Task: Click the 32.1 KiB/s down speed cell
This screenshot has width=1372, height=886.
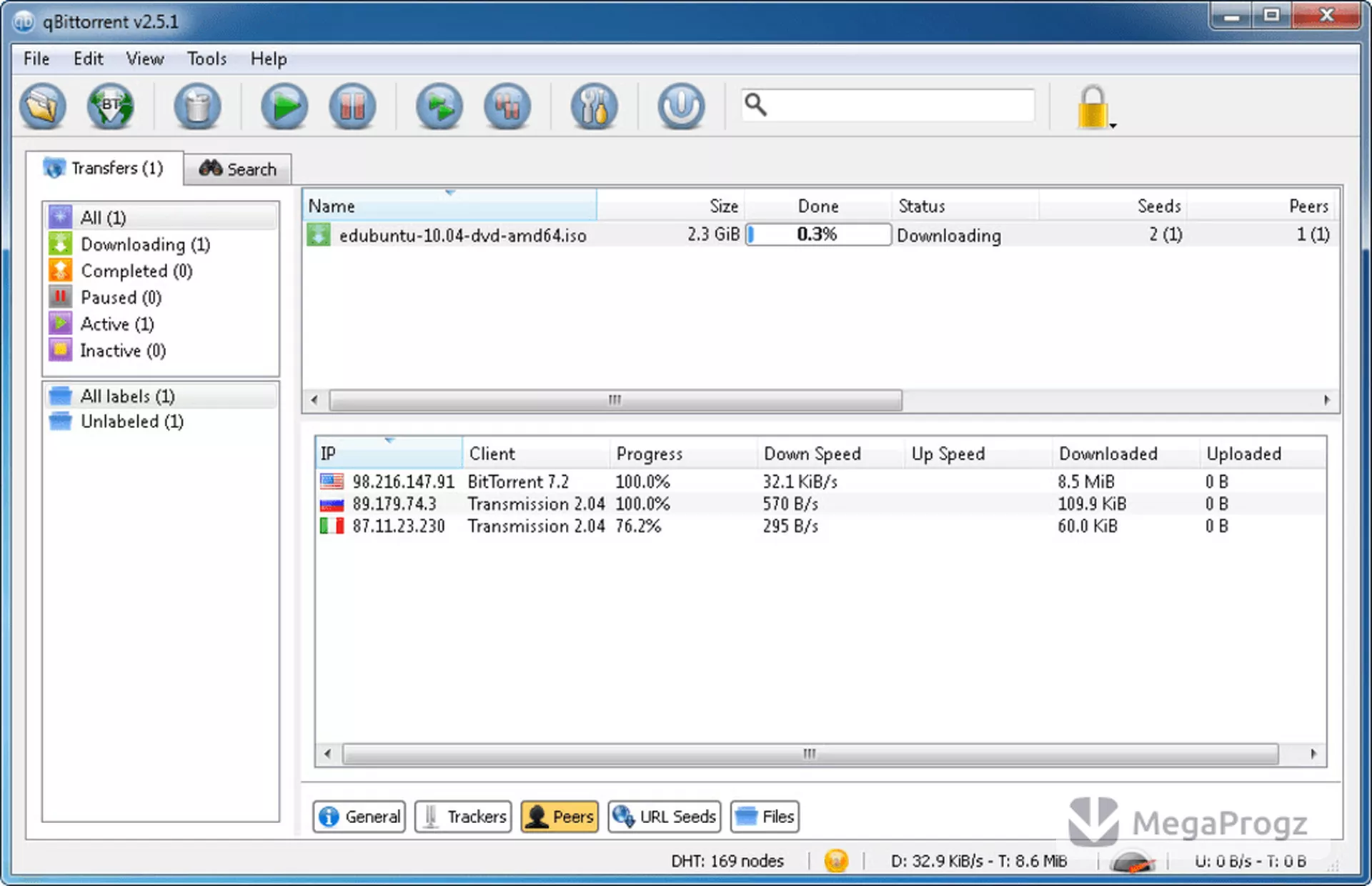Action: click(x=800, y=482)
